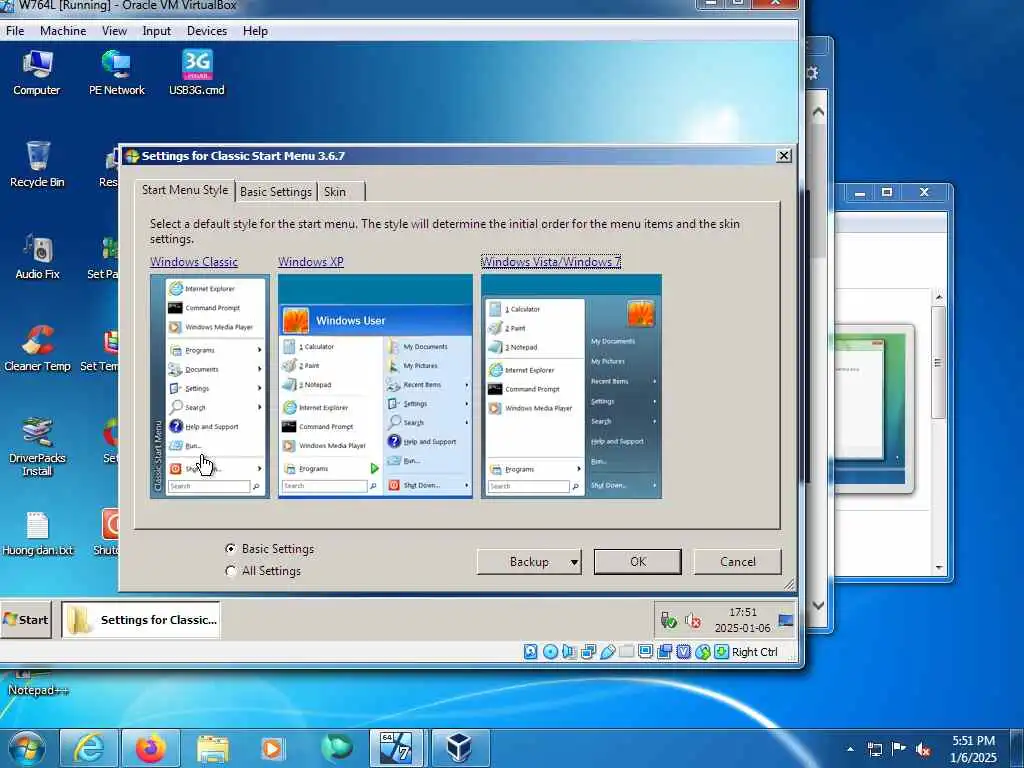Open the Machine menu in VirtualBox
1024x768 pixels.
click(x=63, y=31)
